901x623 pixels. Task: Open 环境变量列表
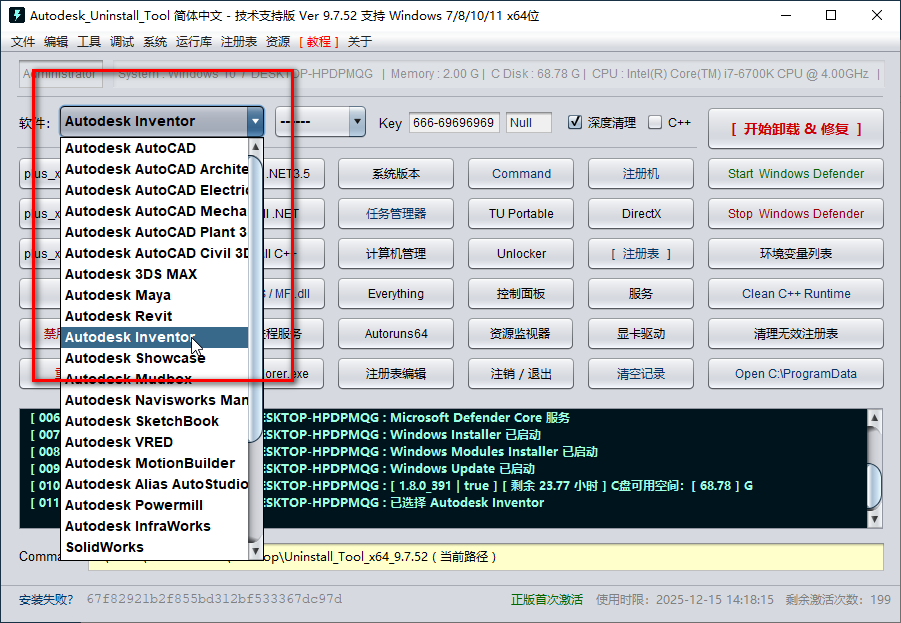coord(795,253)
